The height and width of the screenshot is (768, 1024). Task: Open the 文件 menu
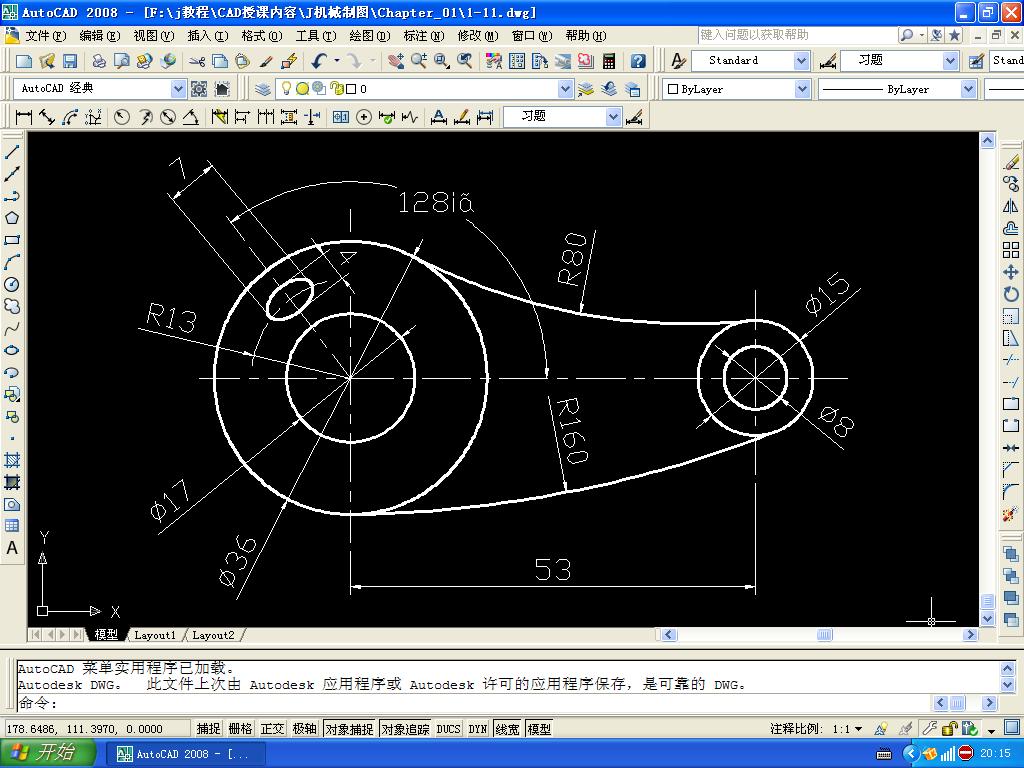click(45, 36)
